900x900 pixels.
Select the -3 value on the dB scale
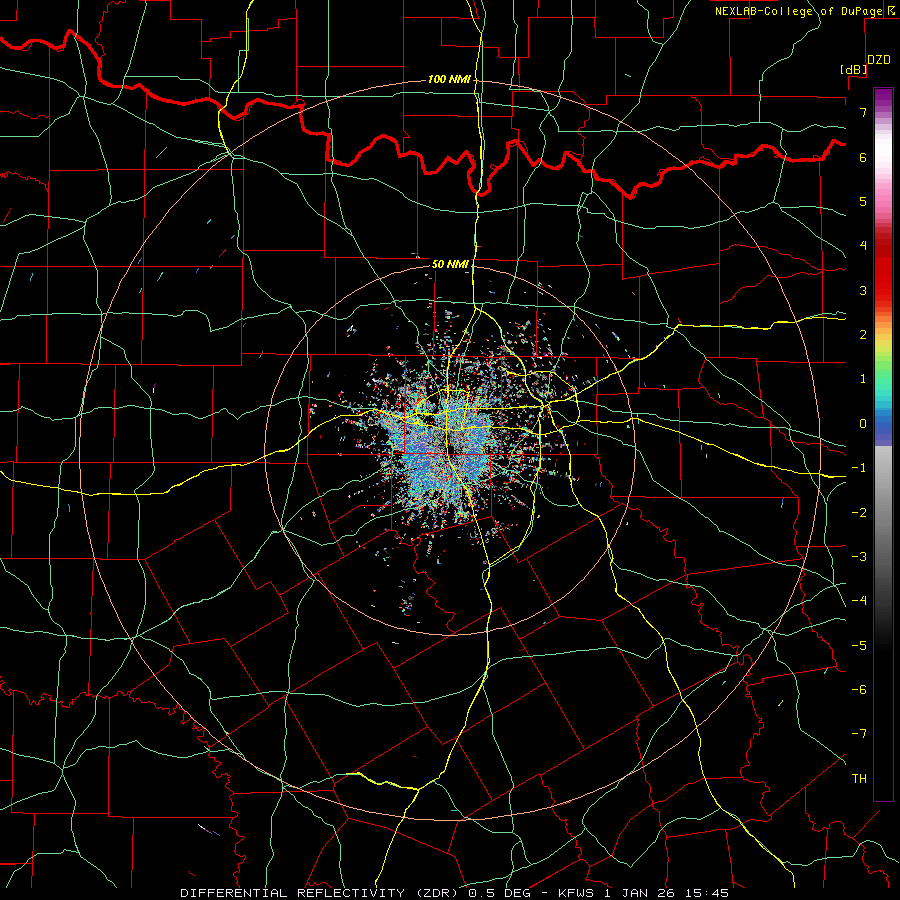click(859, 557)
